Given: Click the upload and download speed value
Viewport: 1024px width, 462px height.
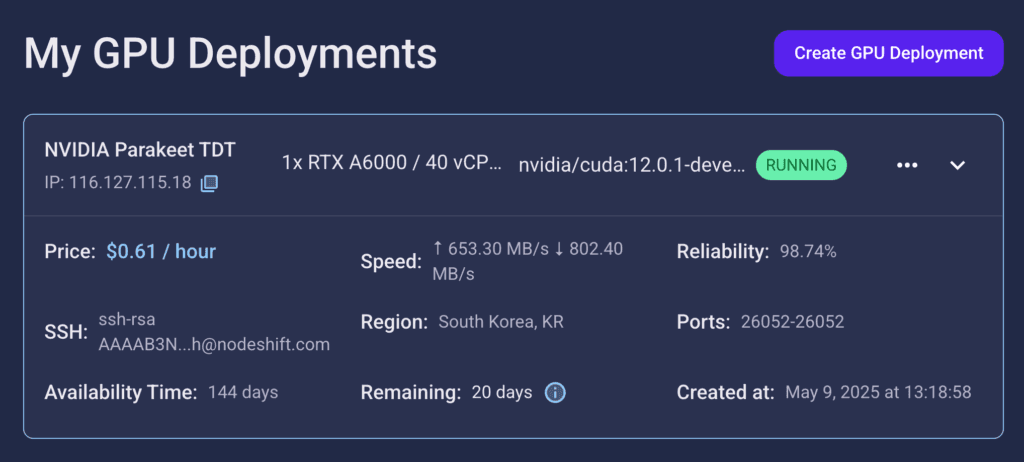Looking at the screenshot, I should (528, 261).
